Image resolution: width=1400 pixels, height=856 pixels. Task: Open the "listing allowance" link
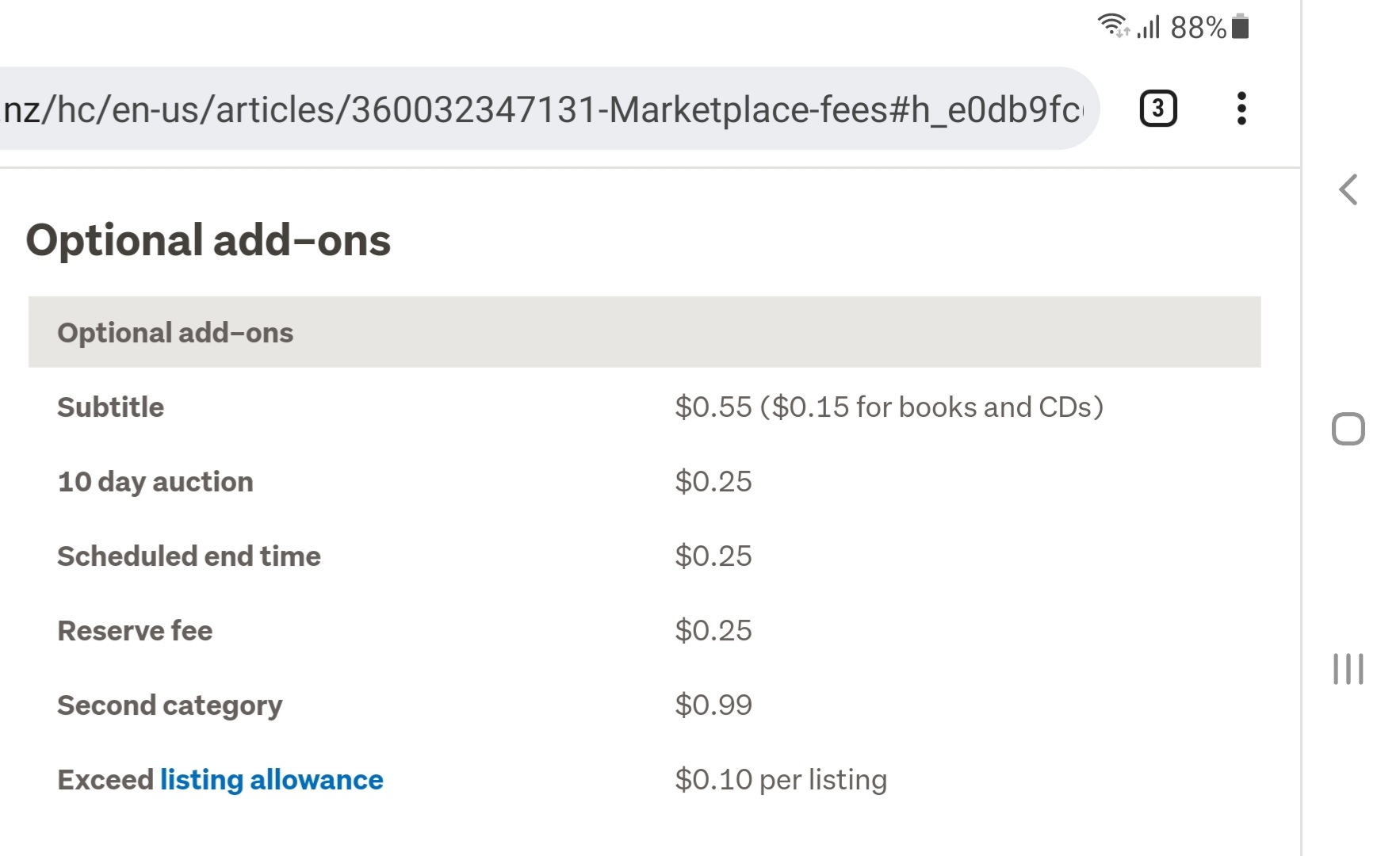[x=271, y=780]
